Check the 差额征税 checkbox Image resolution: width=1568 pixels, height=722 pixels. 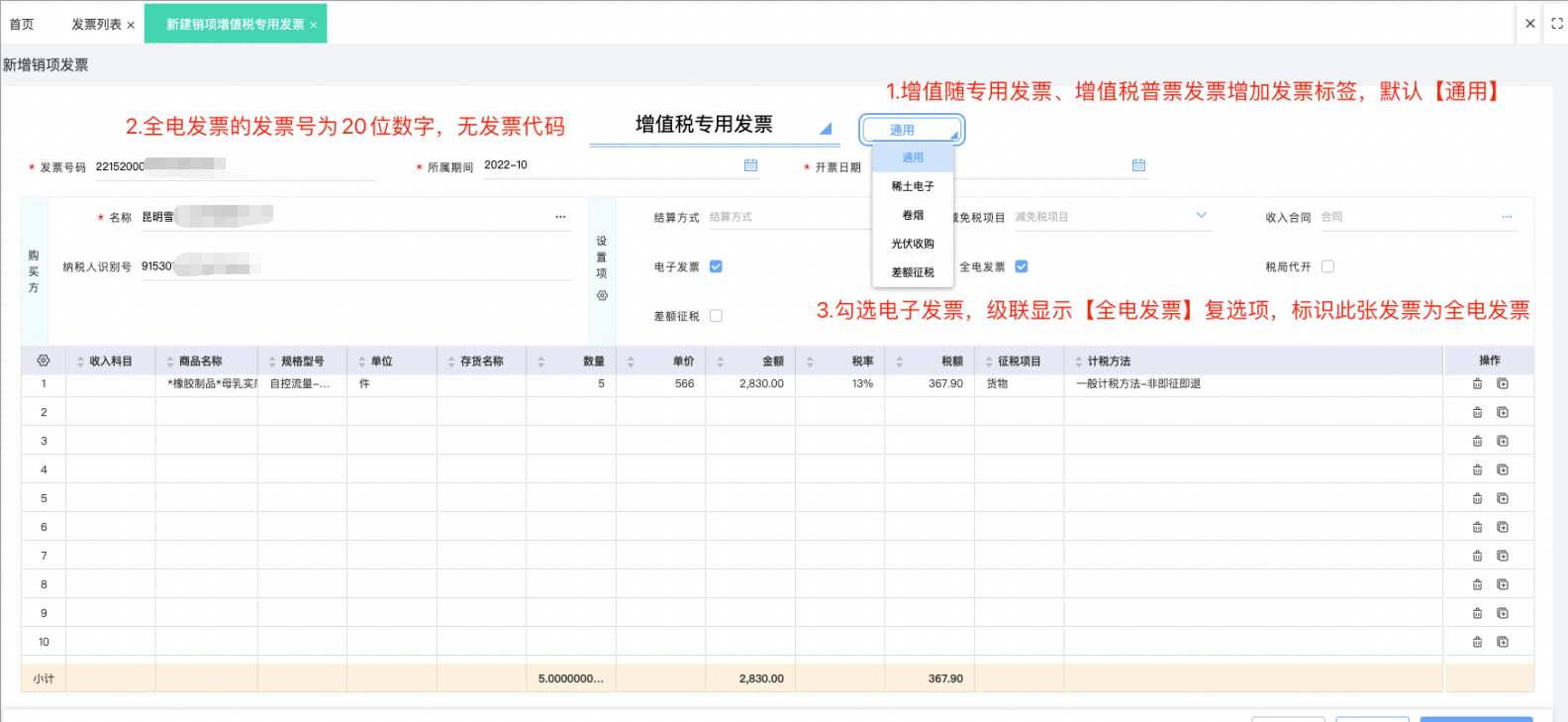(x=716, y=316)
